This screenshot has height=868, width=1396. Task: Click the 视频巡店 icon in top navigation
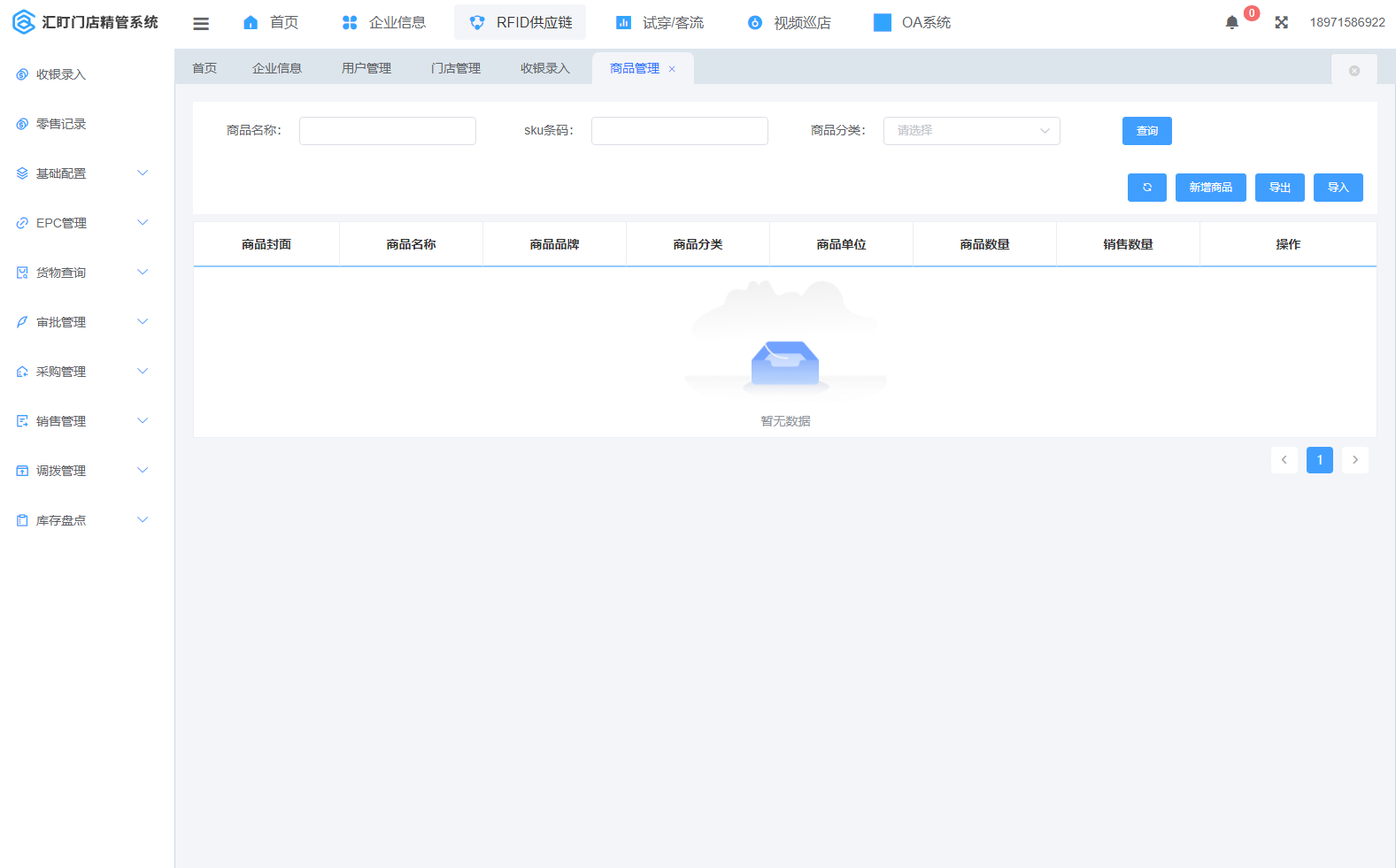(x=755, y=23)
